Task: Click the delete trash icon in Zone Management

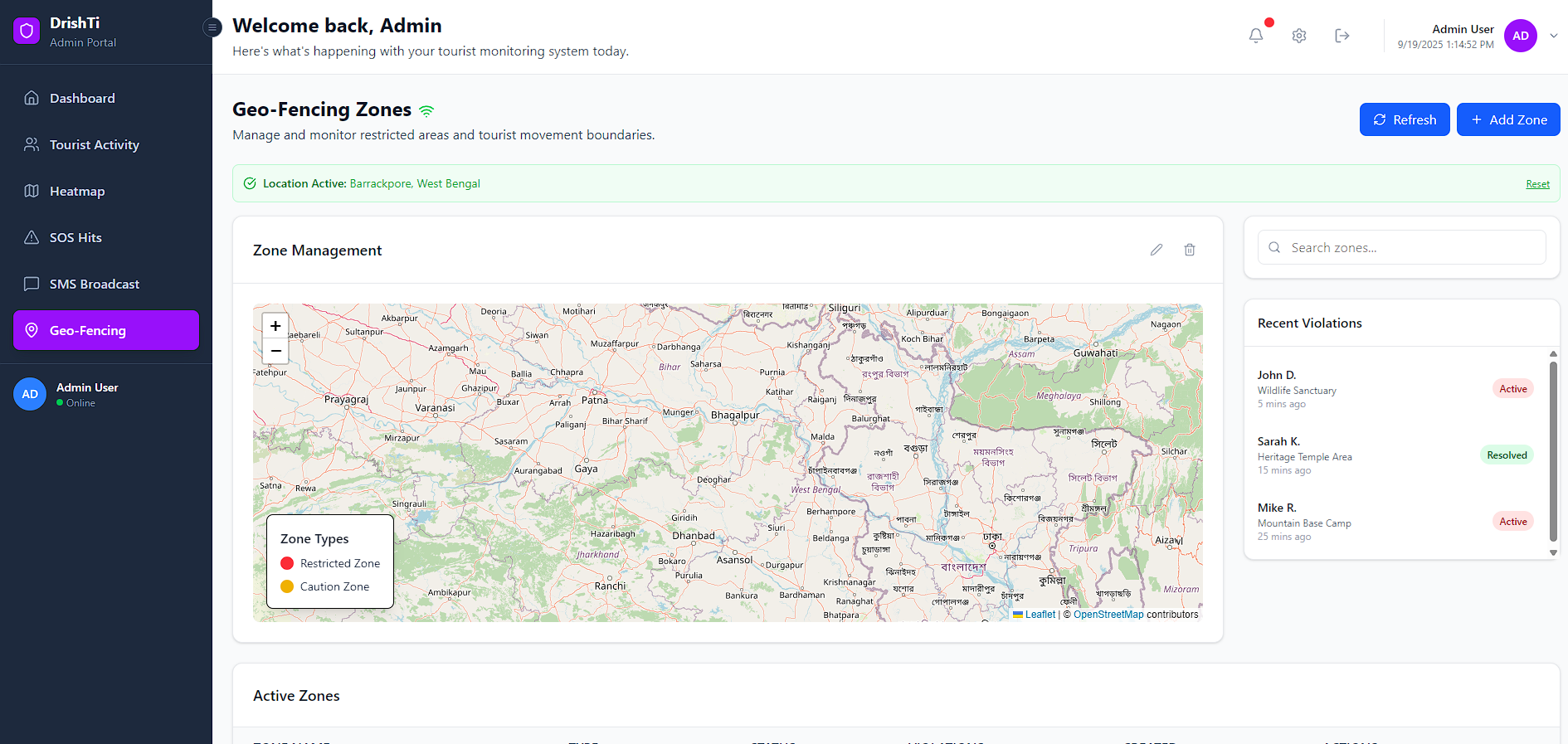Action: (1190, 250)
